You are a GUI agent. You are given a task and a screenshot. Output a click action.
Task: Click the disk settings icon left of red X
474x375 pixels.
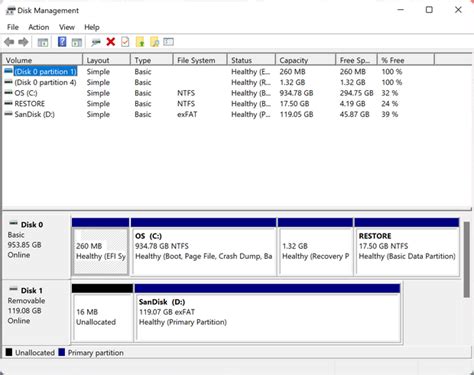96,42
